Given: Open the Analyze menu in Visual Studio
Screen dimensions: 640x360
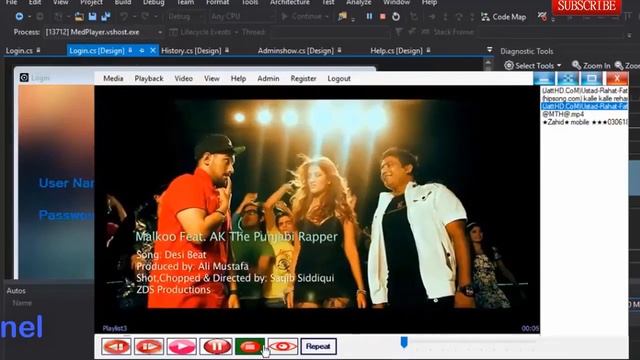Looking at the screenshot, I should (x=358, y=2).
